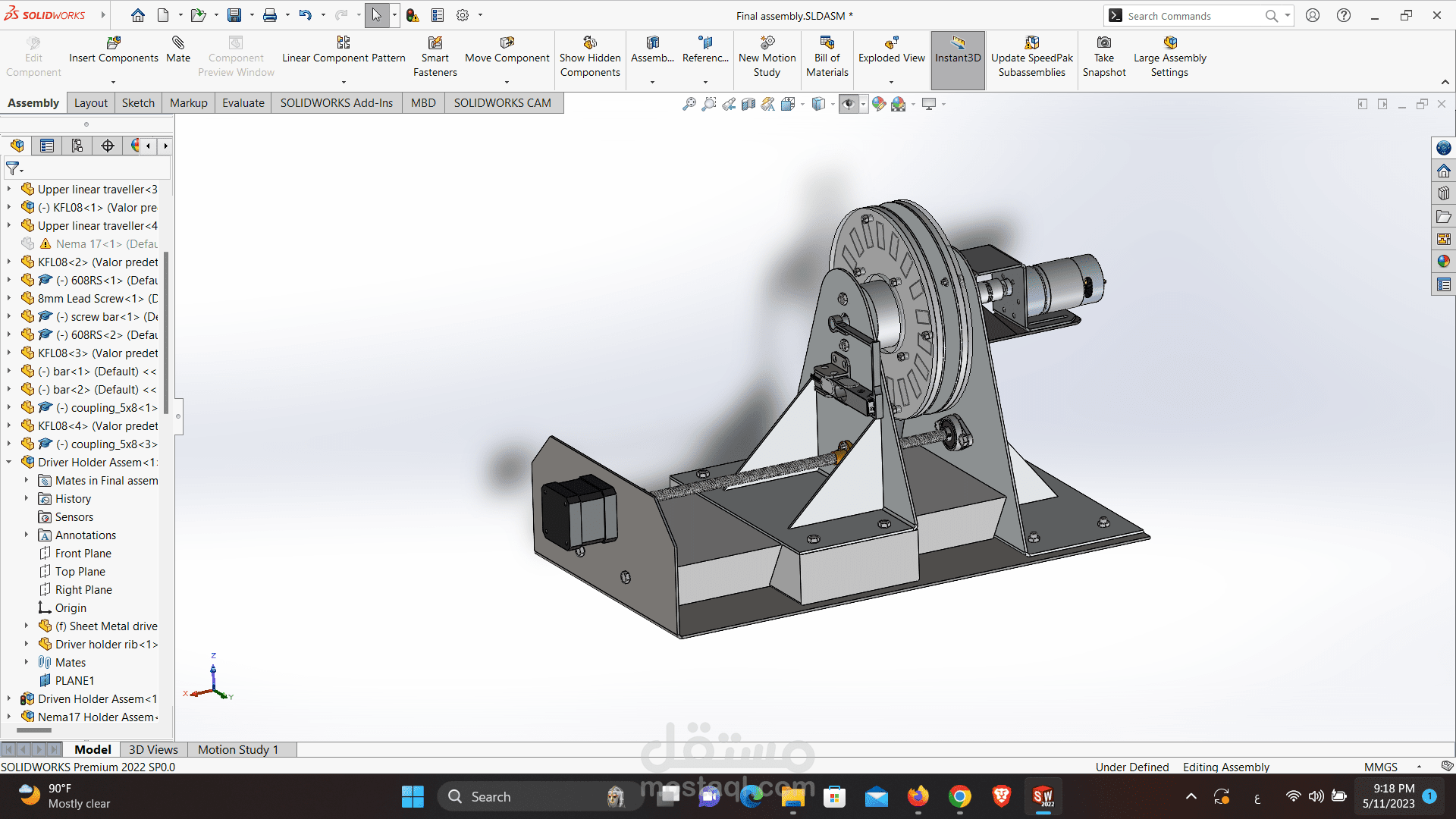Click Zoom to Fit icon

[x=689, y=104]
